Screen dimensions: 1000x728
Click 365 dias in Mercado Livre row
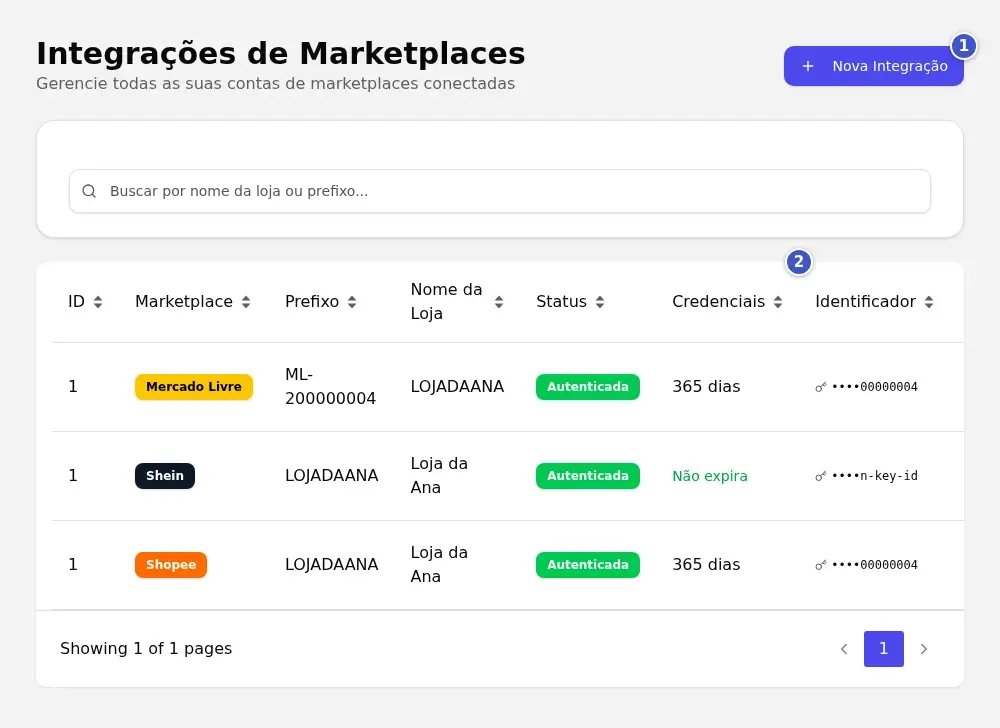706,387
